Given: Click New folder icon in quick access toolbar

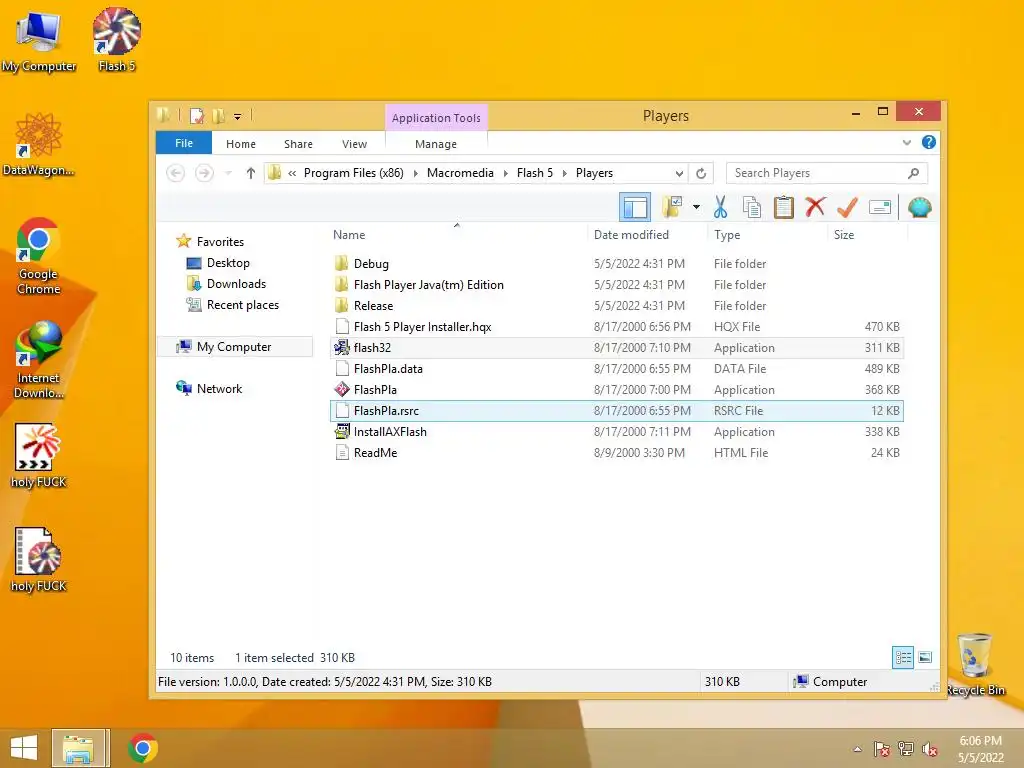Looking at the screenshot, I should [218, 116].
